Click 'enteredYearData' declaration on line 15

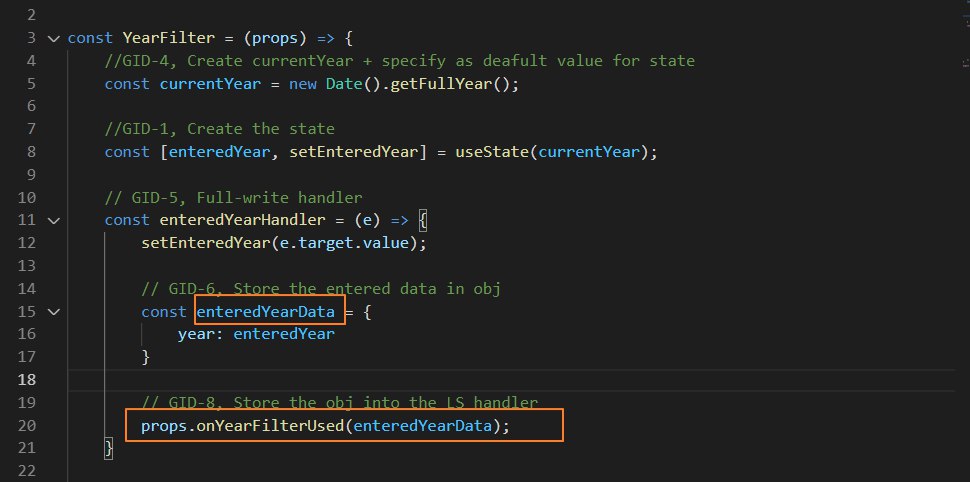265,312
